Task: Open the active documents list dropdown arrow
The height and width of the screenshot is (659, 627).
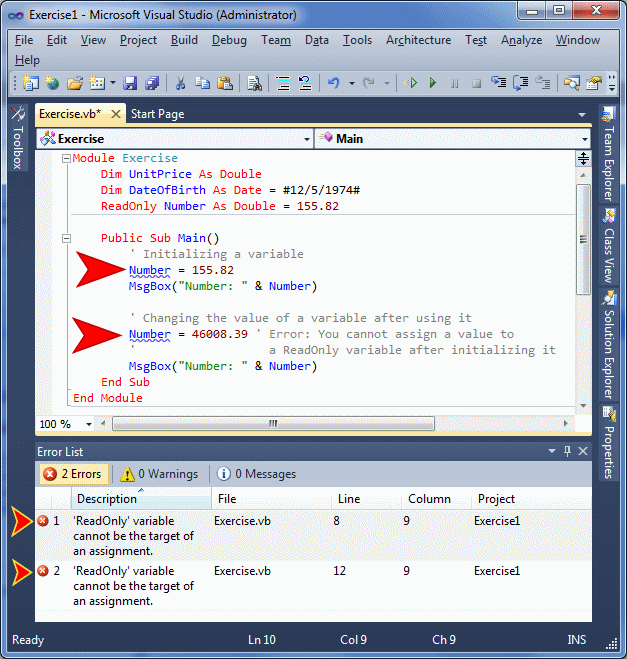Action: click(582, 114)
